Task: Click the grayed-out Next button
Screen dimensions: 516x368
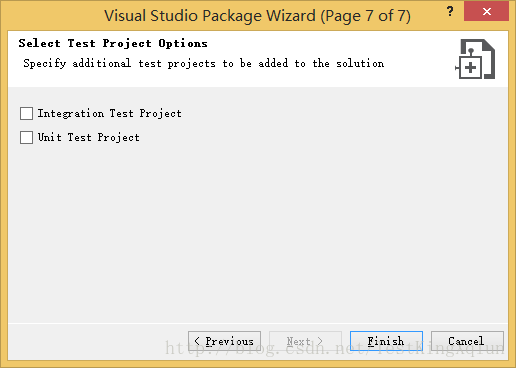Action: 305,341
